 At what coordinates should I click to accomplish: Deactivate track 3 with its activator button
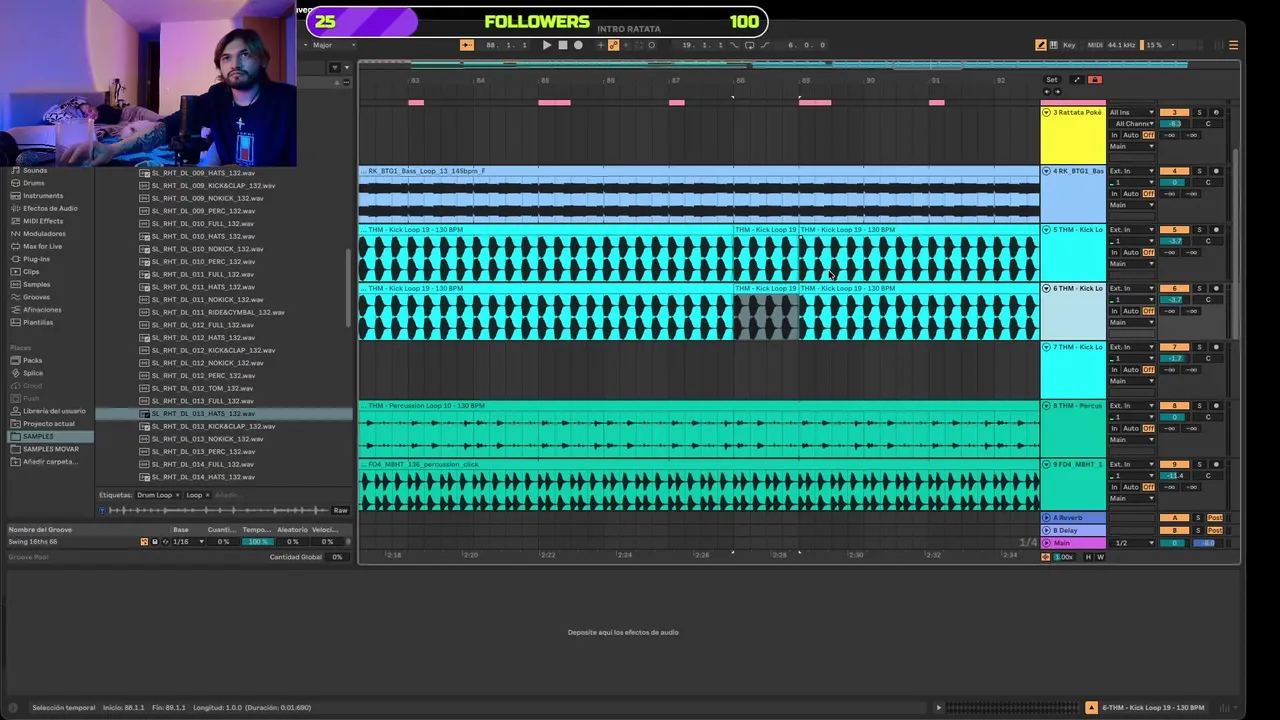(1174, 112)
